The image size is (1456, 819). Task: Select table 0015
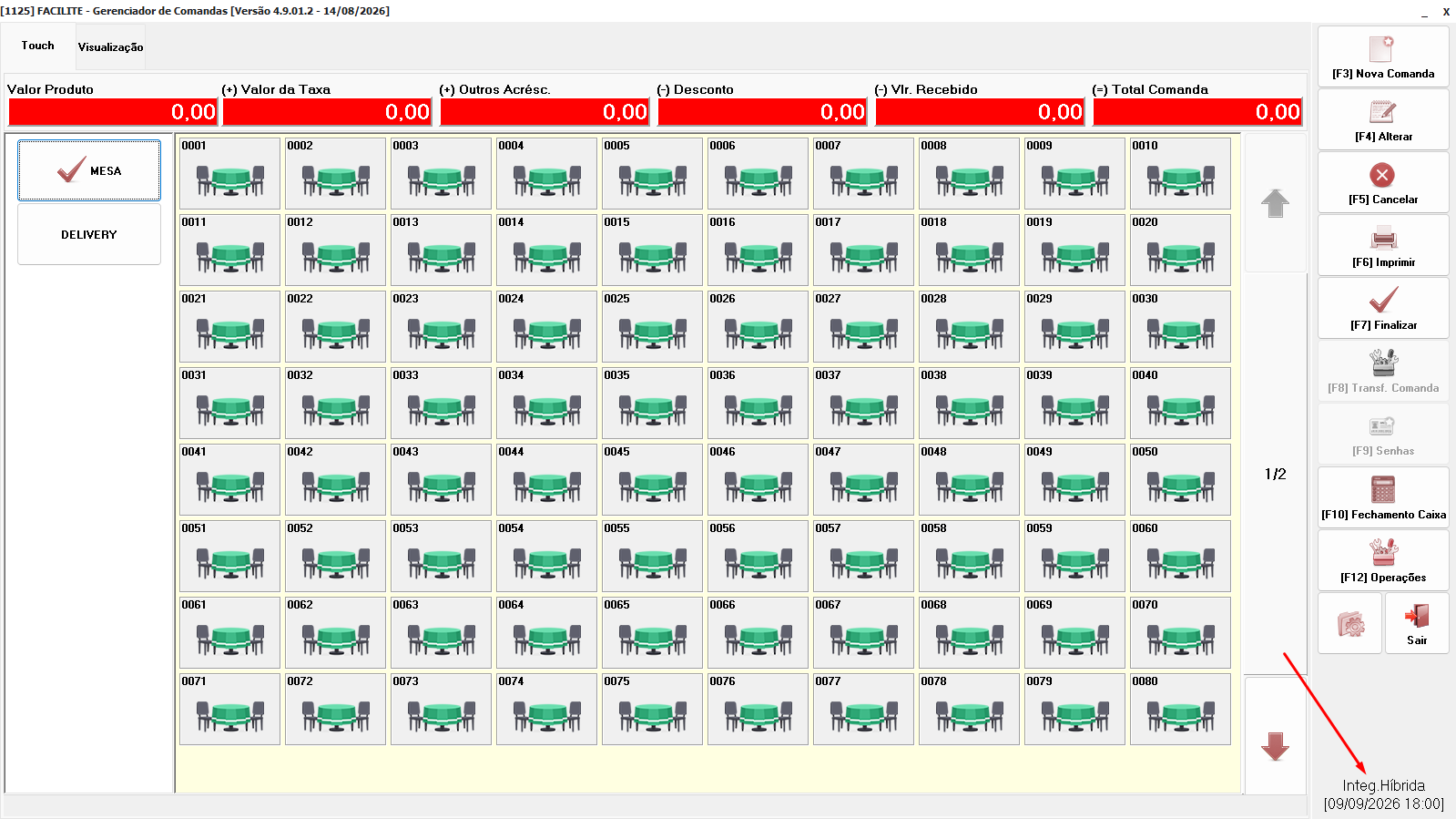coord(652,250)
